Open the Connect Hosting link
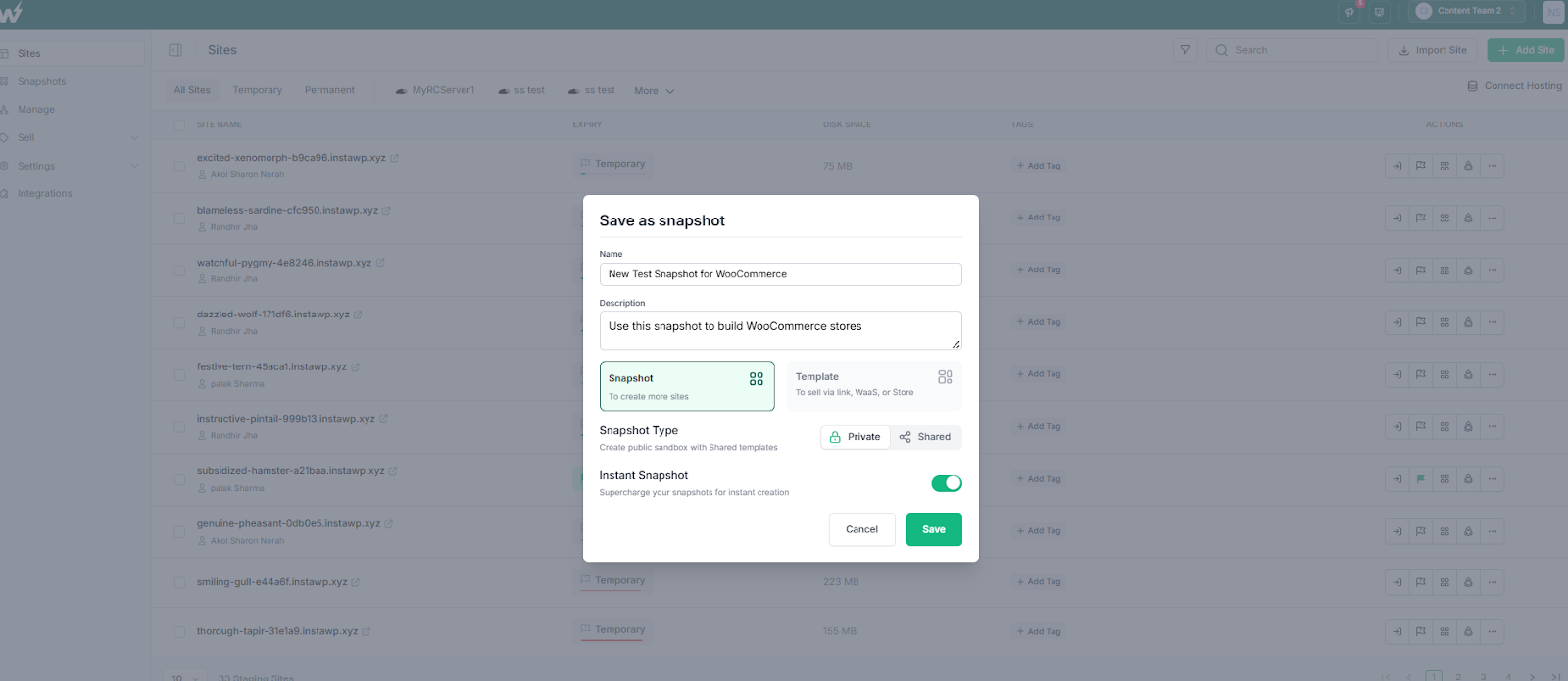Image resolution: width=1568 pixels, height=681 pixels. [x=1514, y=86]
